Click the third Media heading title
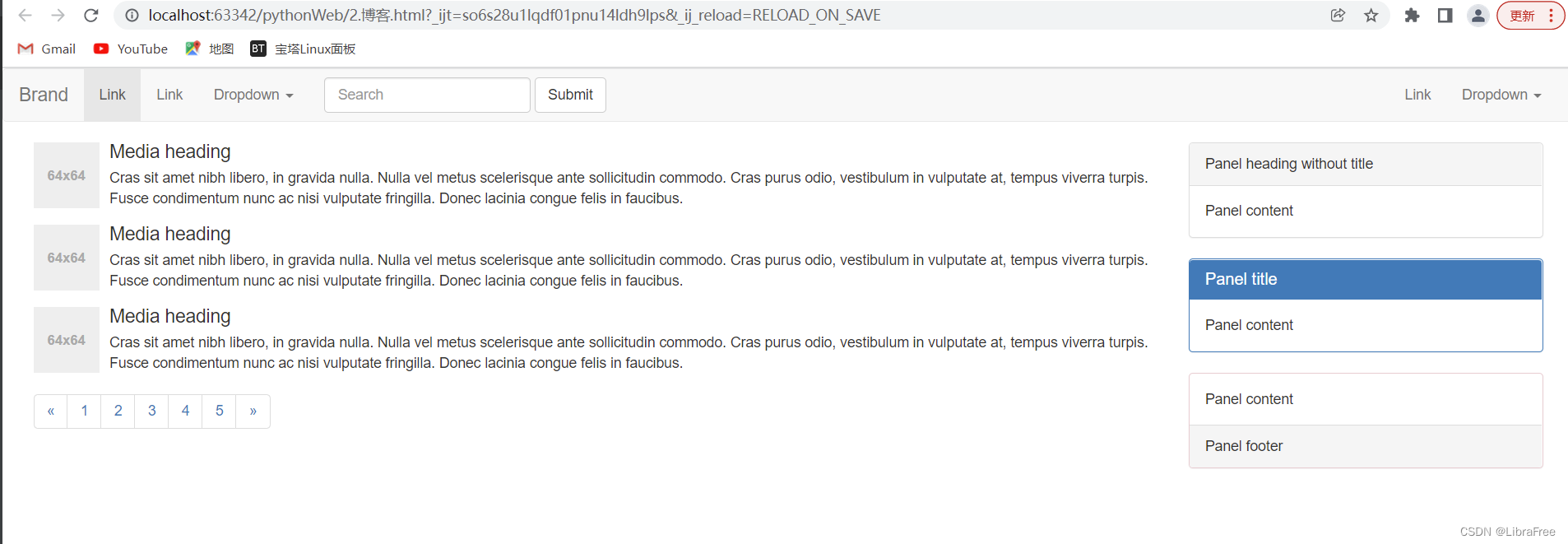 tap(170, 316)
